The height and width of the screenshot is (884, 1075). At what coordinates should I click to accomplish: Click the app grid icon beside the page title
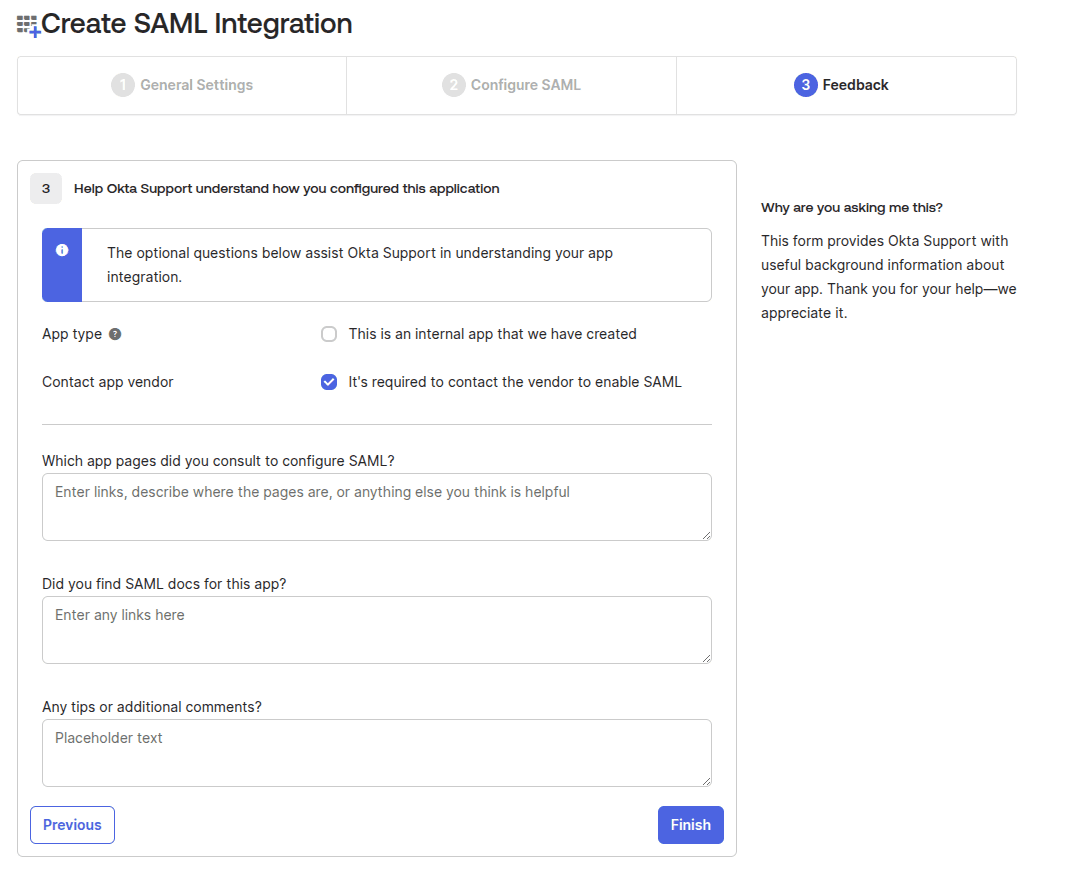coord(28,25)
